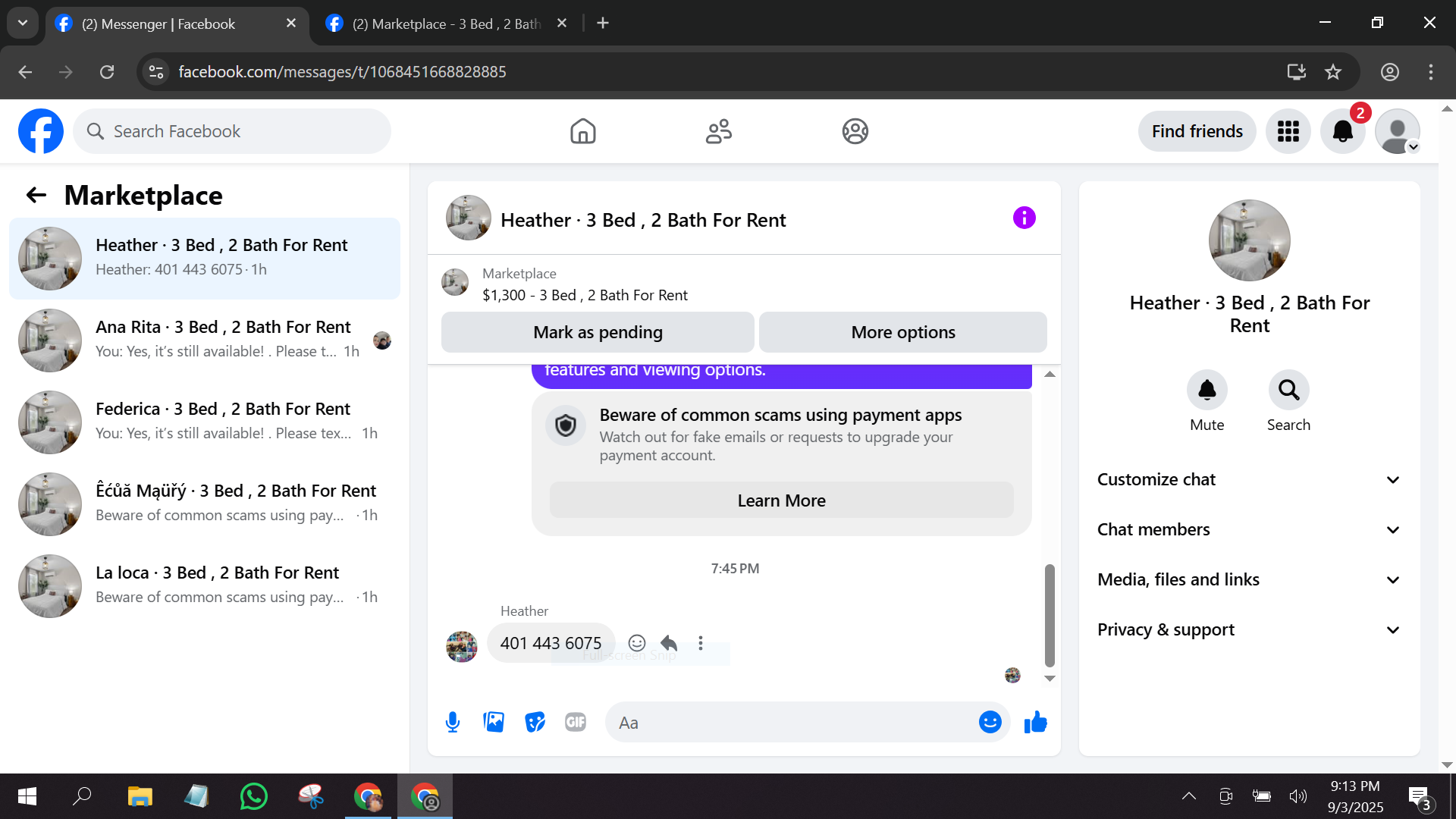
Task: Install app icon in address bar
Action: pyautogui.click(x=1296, y=72)
